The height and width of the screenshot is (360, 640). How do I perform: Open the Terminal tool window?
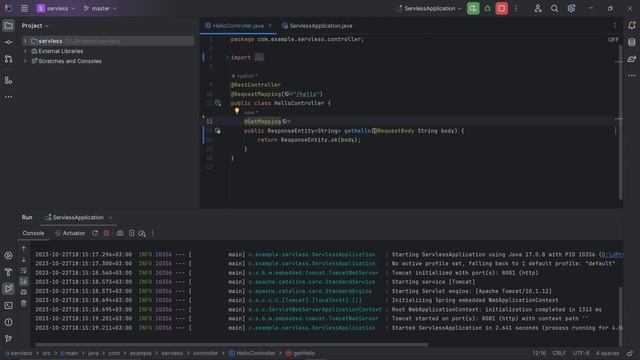pos(8,306)
